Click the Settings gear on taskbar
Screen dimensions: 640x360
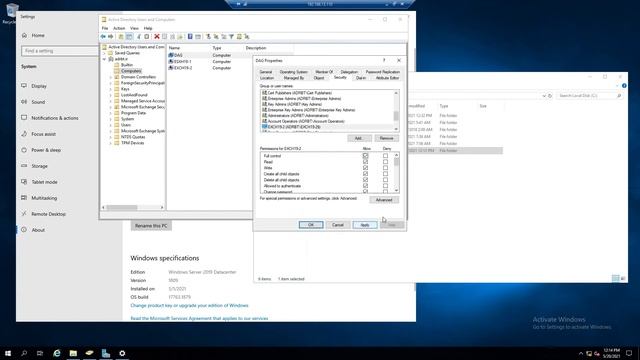[122, 353]
